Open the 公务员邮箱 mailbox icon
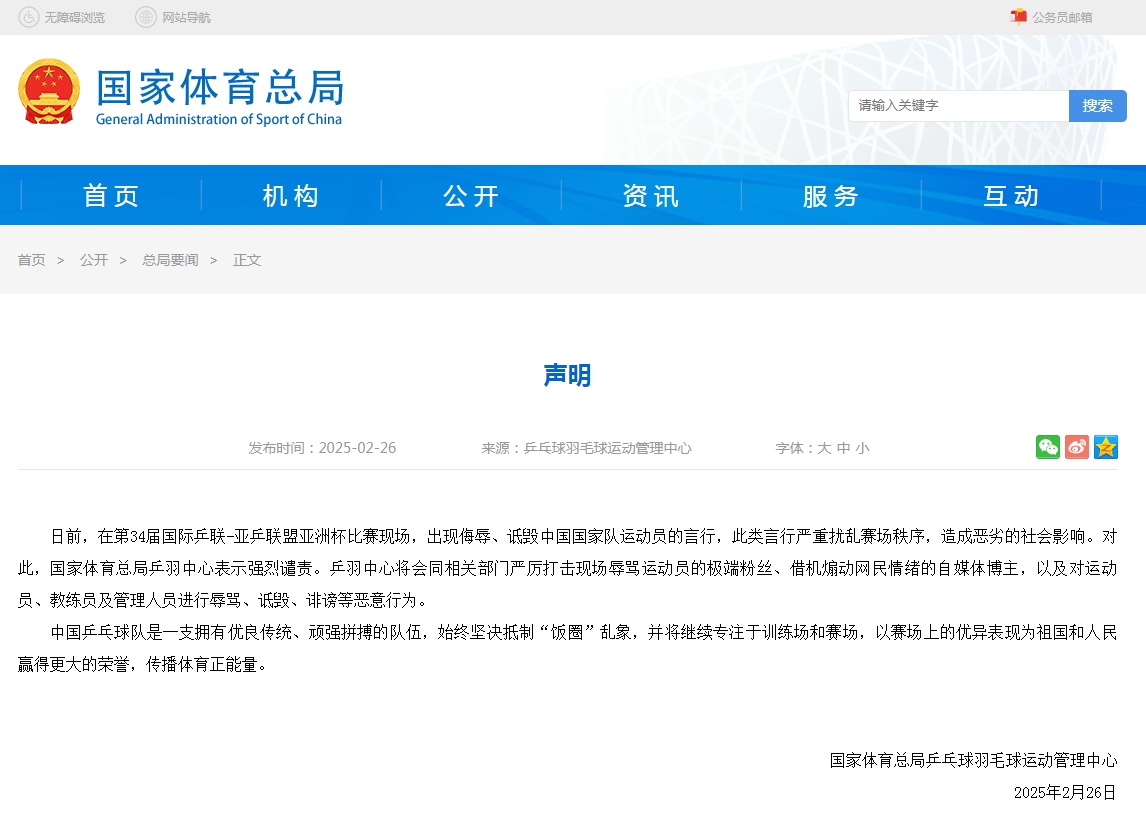 coord(1019,16)
